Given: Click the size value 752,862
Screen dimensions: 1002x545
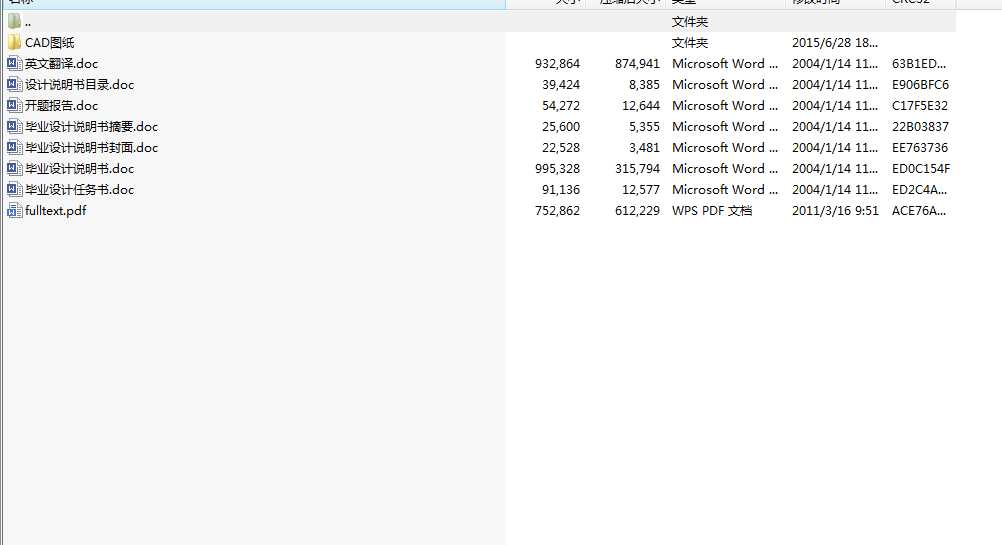Looking at the screenshot, I should 557,211.
